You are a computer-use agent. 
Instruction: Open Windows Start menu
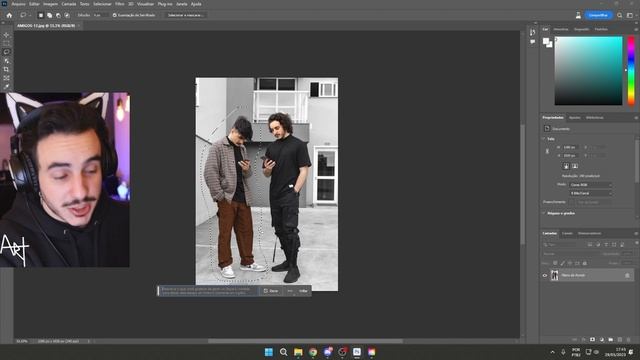(269, 352)
